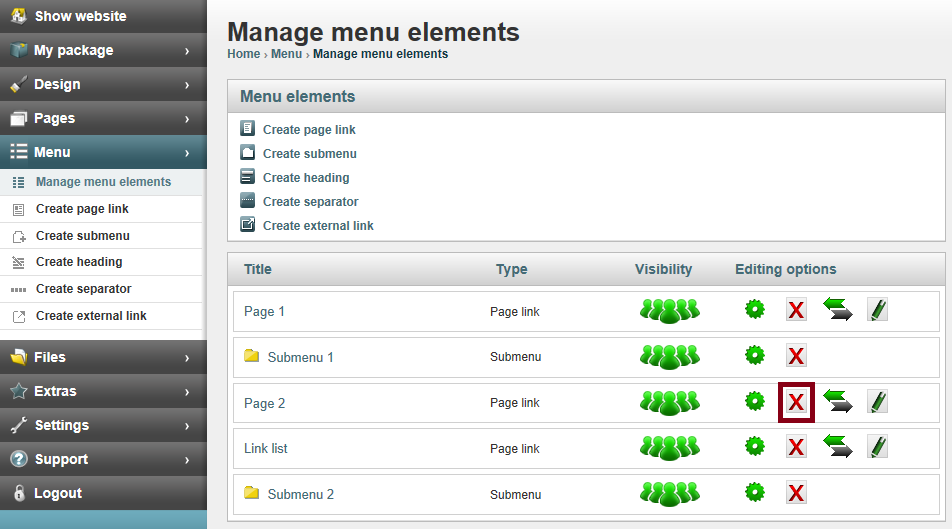Expand the Pages sidebar section
The width and height of the screenshot is (952, 529).
[103, 118]
